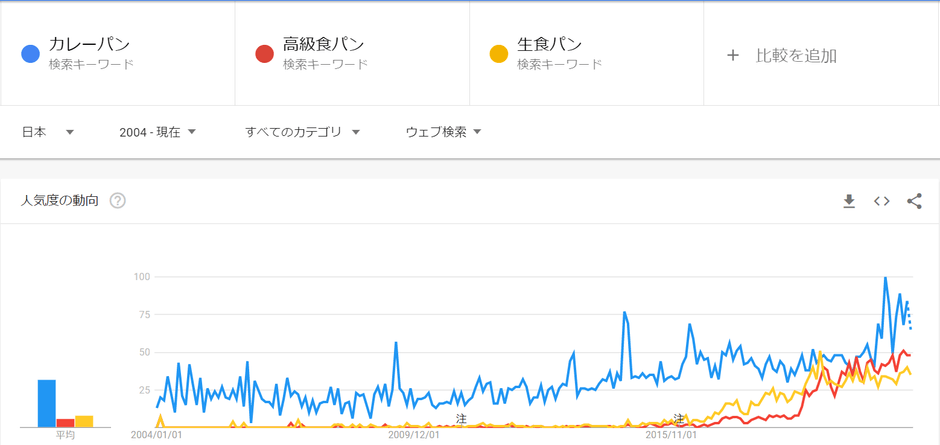This screenshot has height=445, width=940.
Task: Click the yellow 生食パン color dot
Action: tap(499, 54)
